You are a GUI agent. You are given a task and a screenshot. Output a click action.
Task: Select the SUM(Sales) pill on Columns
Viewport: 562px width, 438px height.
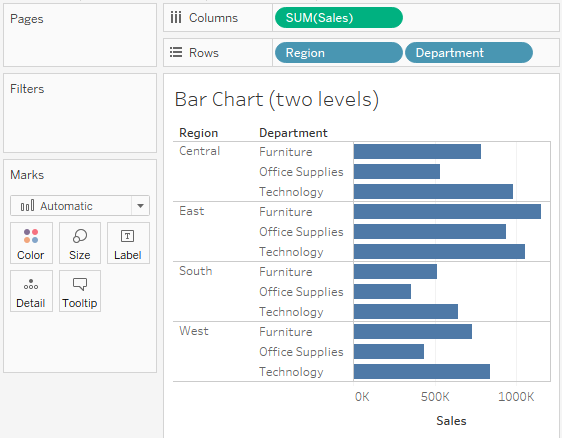(339, 18)
